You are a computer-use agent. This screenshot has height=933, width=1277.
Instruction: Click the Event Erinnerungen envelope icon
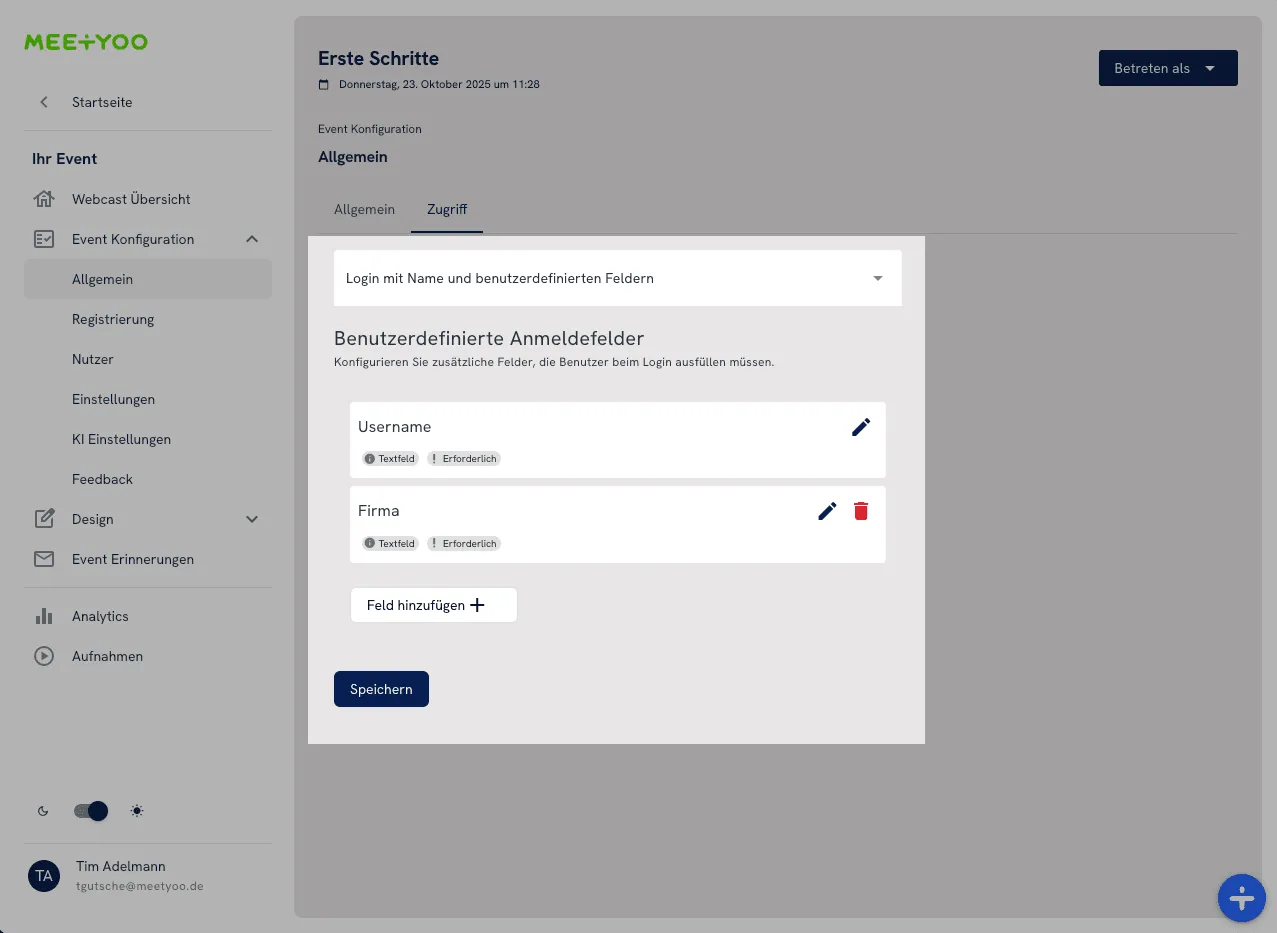tap(44, 559)
